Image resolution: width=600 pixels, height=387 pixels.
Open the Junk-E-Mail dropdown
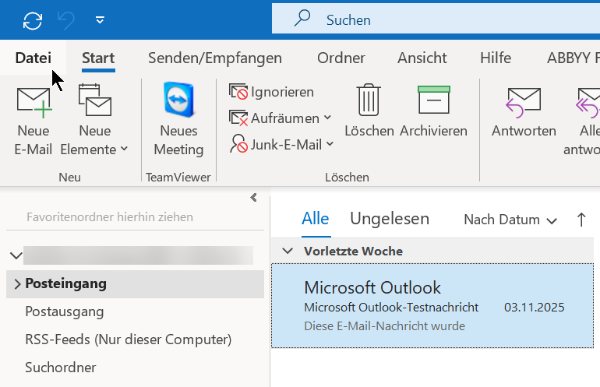click(x=282, y=144)
